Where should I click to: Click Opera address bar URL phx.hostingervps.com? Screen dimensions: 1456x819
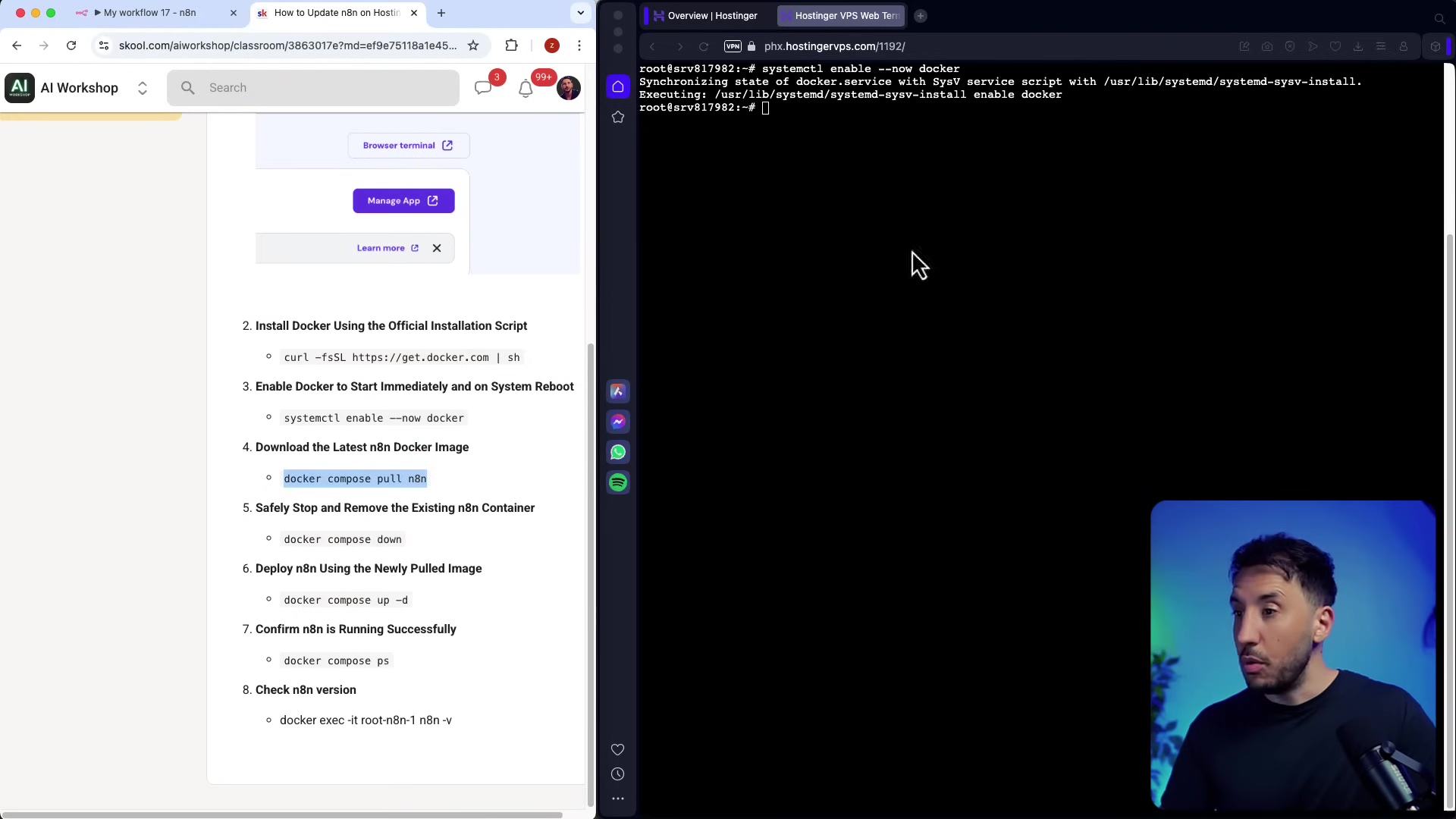pyautogui.click(x=834, y=46)
